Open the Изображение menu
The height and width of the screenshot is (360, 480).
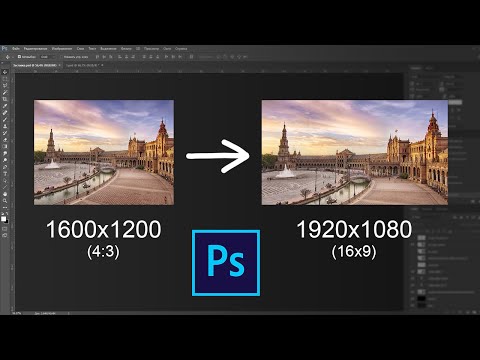[x=62, y=49]
